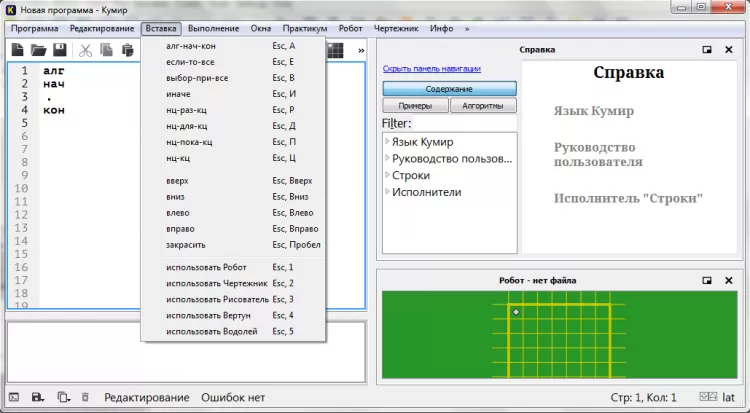The width and height of the screenshot is (750, 413).
Task: Float the Справка help panel
Action: point(707,49)
